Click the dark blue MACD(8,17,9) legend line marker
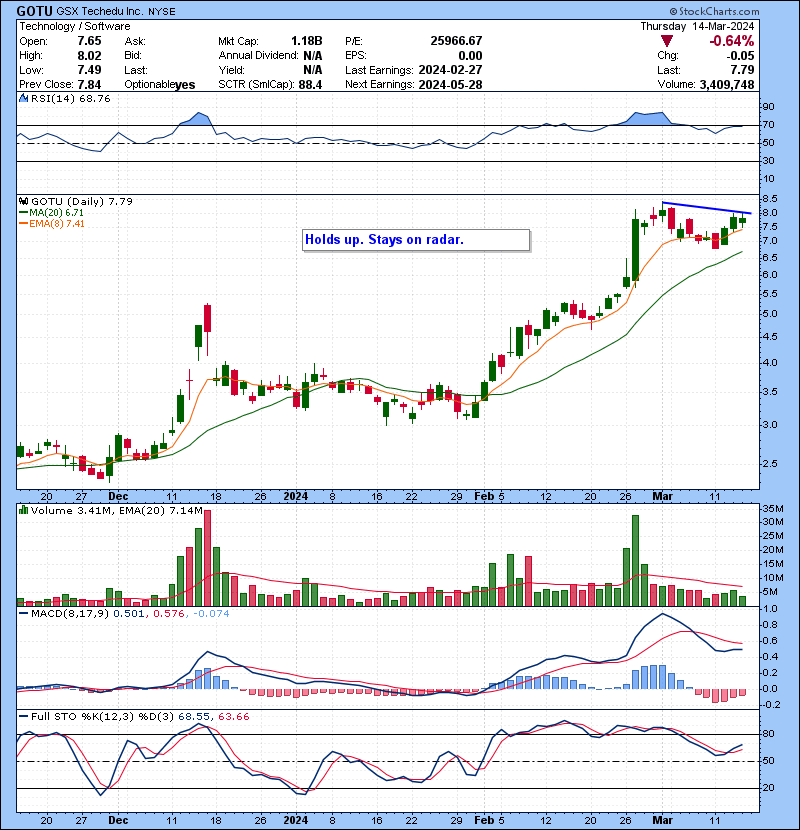 click(23, 614)
